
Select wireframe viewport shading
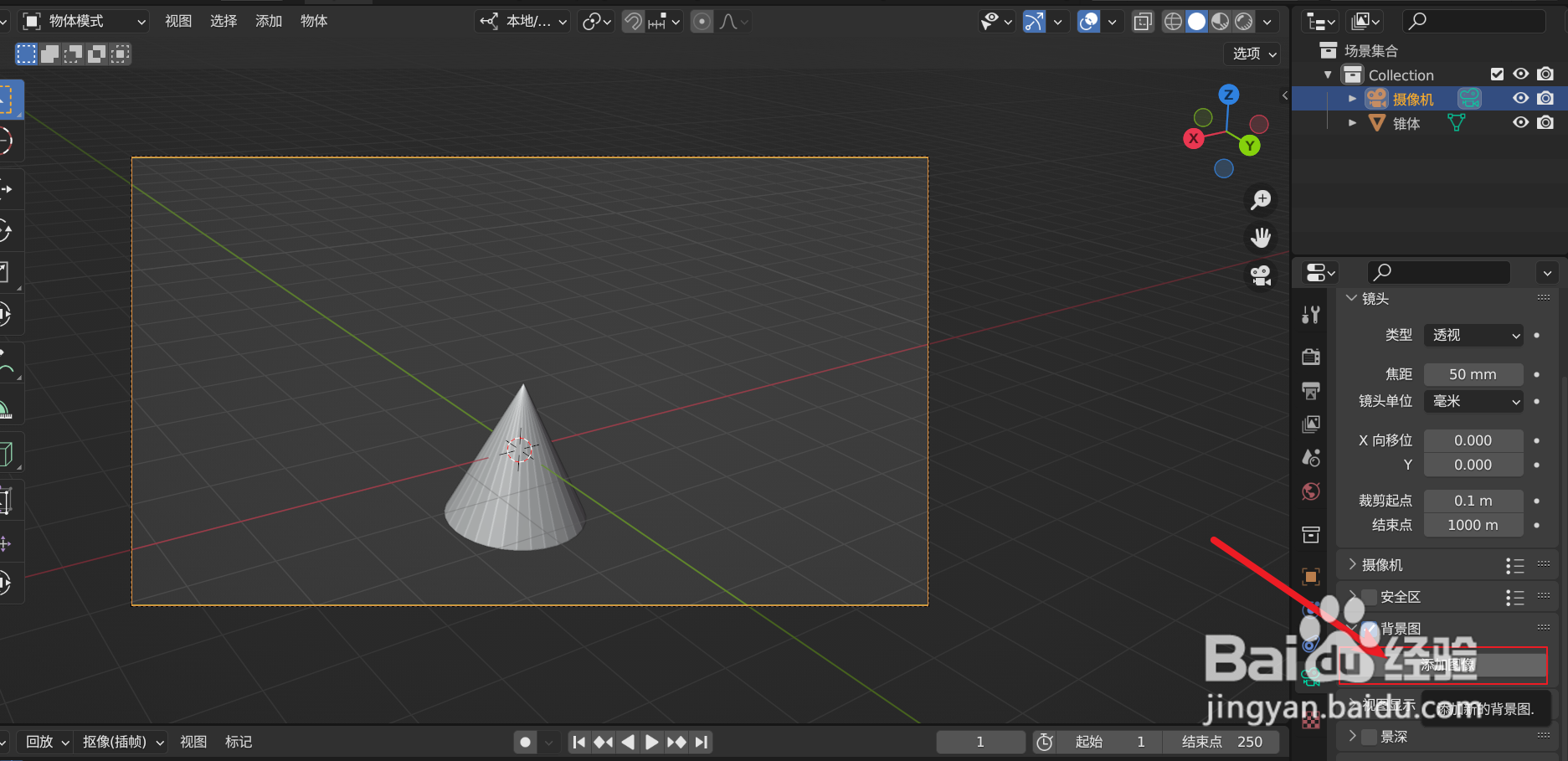1174,22
